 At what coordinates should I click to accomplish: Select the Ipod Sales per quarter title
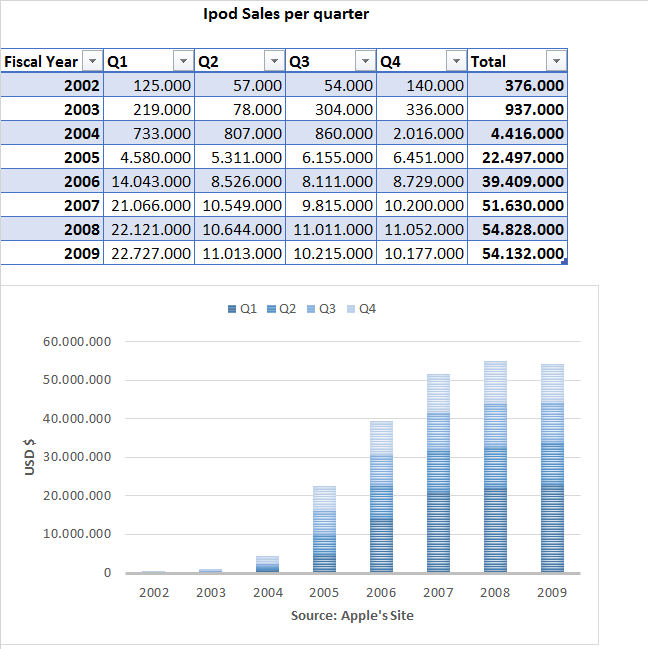pyautogui.click(x=285, y=14)
